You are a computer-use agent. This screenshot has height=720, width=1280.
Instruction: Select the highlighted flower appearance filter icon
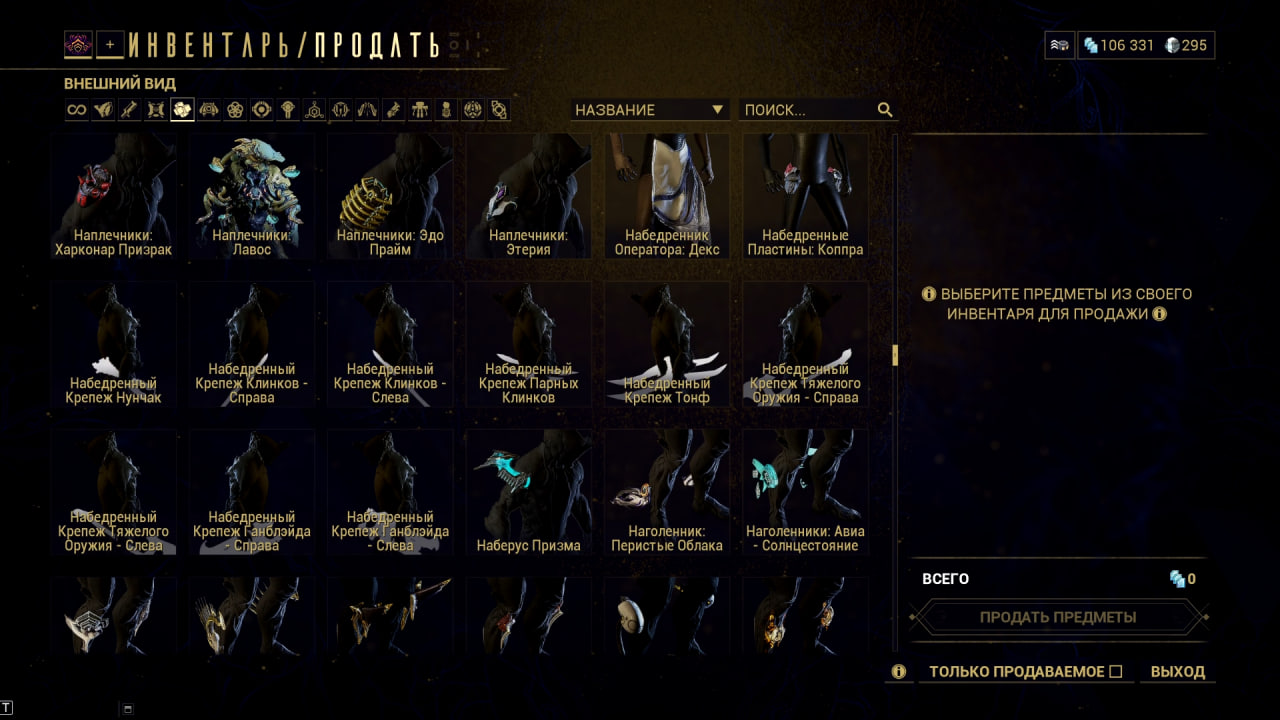(182, 110)
